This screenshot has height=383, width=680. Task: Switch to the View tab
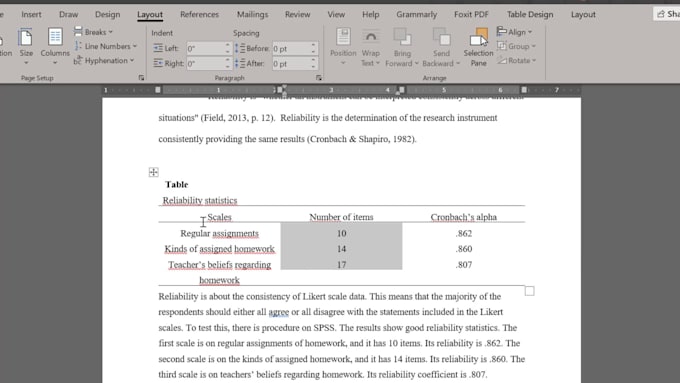pyautogui.click(x=336, y=14)
